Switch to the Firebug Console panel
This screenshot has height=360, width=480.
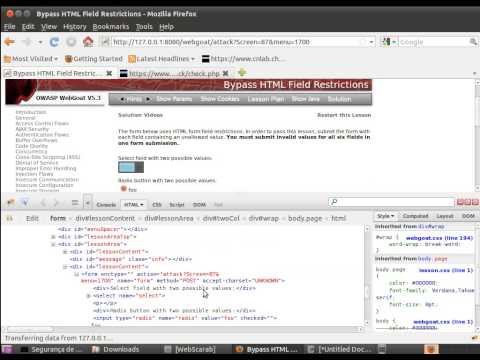[106, 205]
